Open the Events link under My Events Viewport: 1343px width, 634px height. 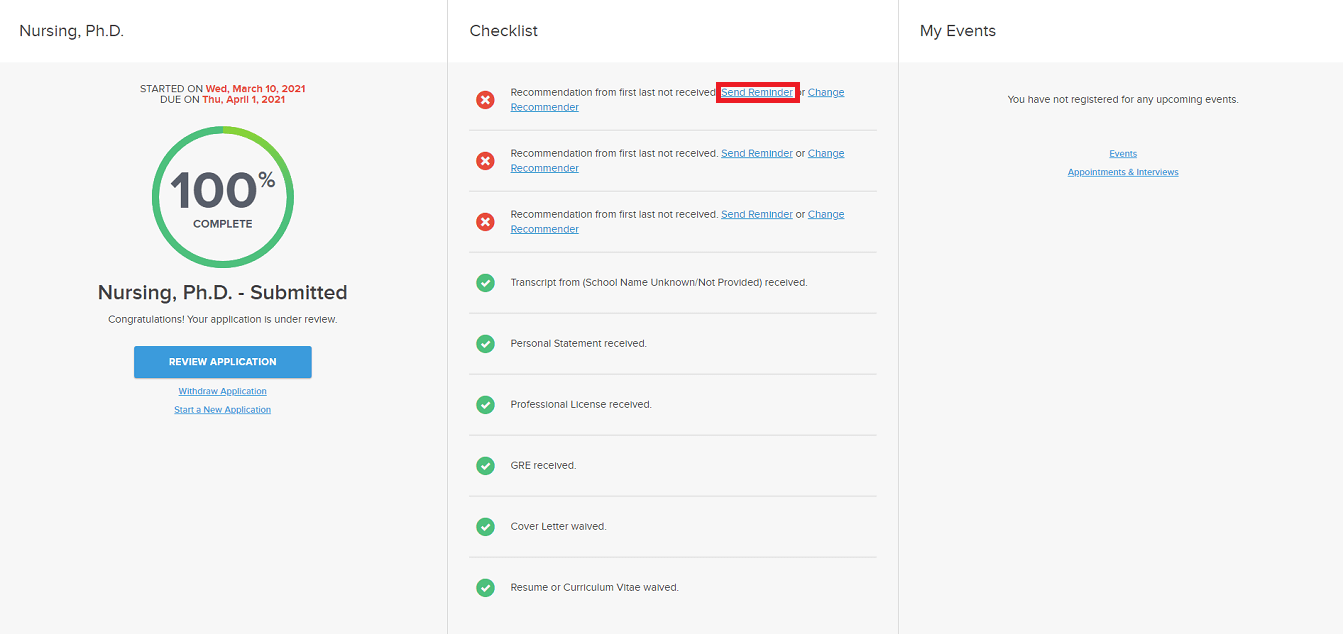pos(1123,154)
